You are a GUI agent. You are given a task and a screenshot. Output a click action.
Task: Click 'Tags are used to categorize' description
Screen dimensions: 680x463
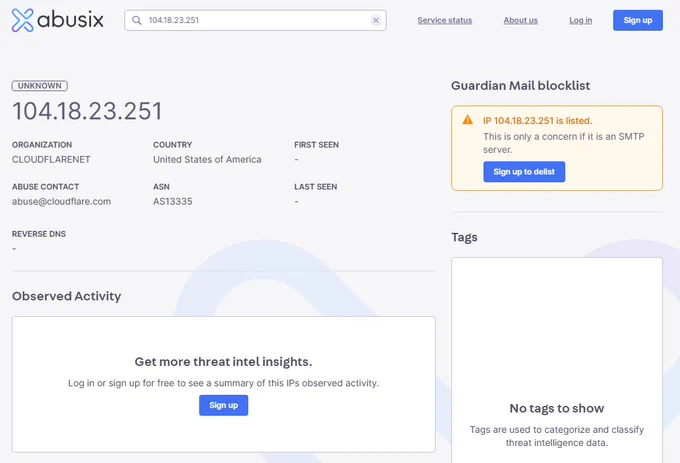click(x=557, y=436)
